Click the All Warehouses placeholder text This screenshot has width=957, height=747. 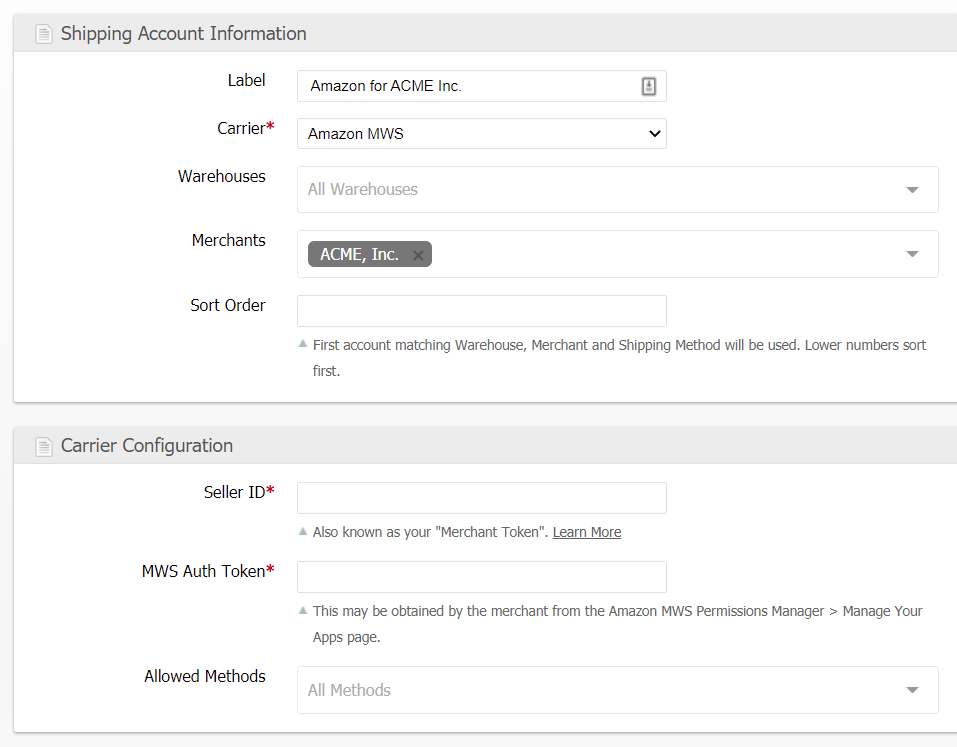[x=363, y=190]
